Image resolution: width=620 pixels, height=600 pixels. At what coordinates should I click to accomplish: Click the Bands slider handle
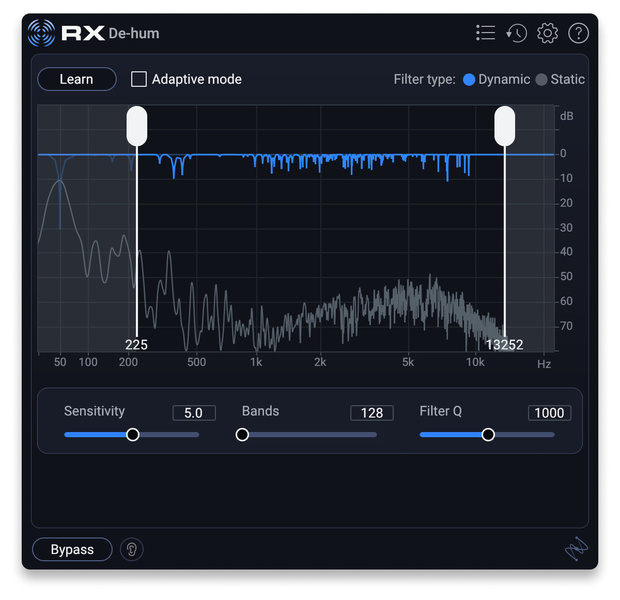click(x=242, y=435)
